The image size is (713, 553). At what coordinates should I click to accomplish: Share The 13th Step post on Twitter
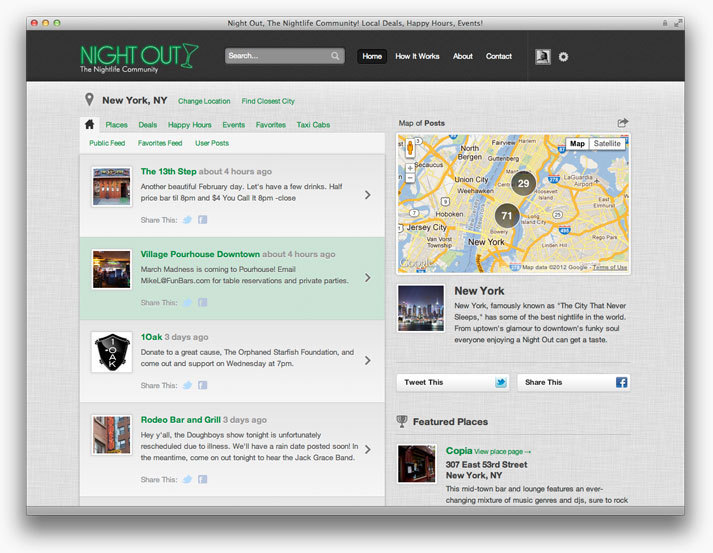tap(187, 220)
